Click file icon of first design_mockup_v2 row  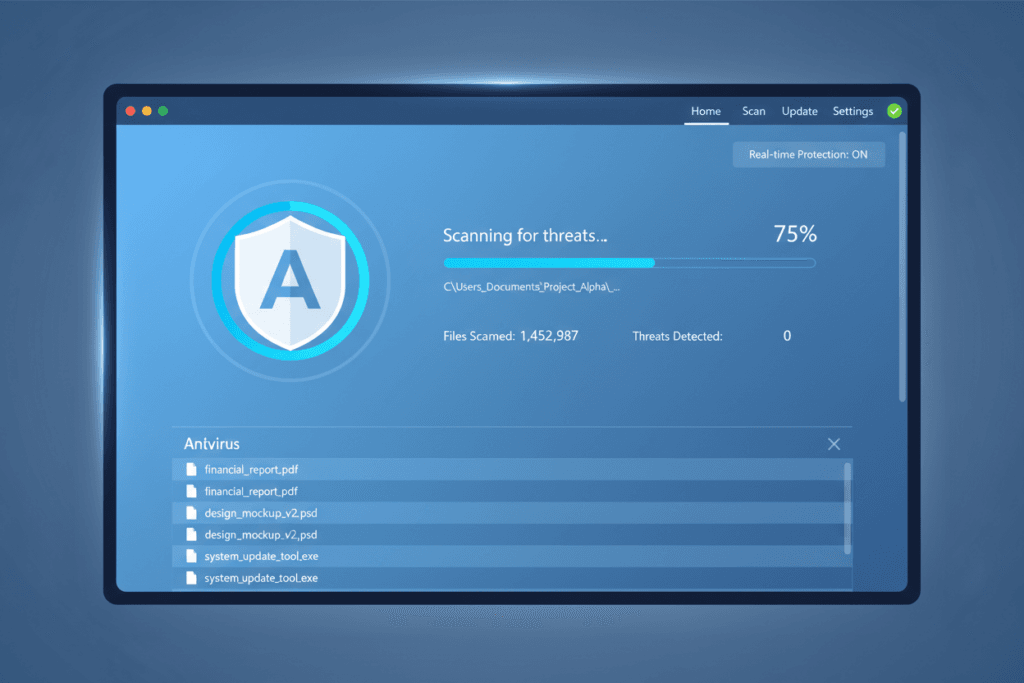pos(191,513)
